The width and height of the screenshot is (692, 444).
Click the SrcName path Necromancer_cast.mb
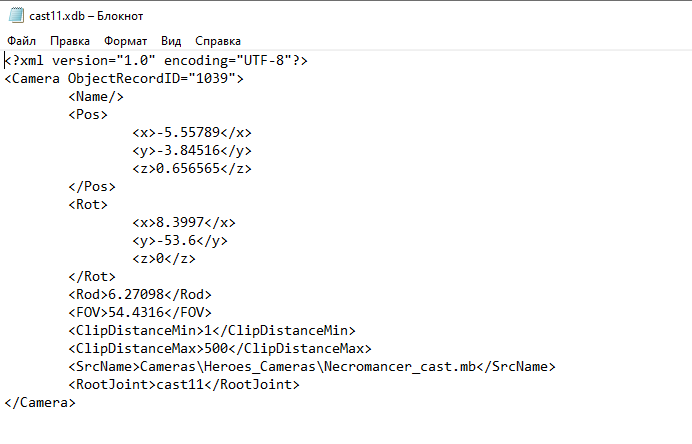point(400,367)
